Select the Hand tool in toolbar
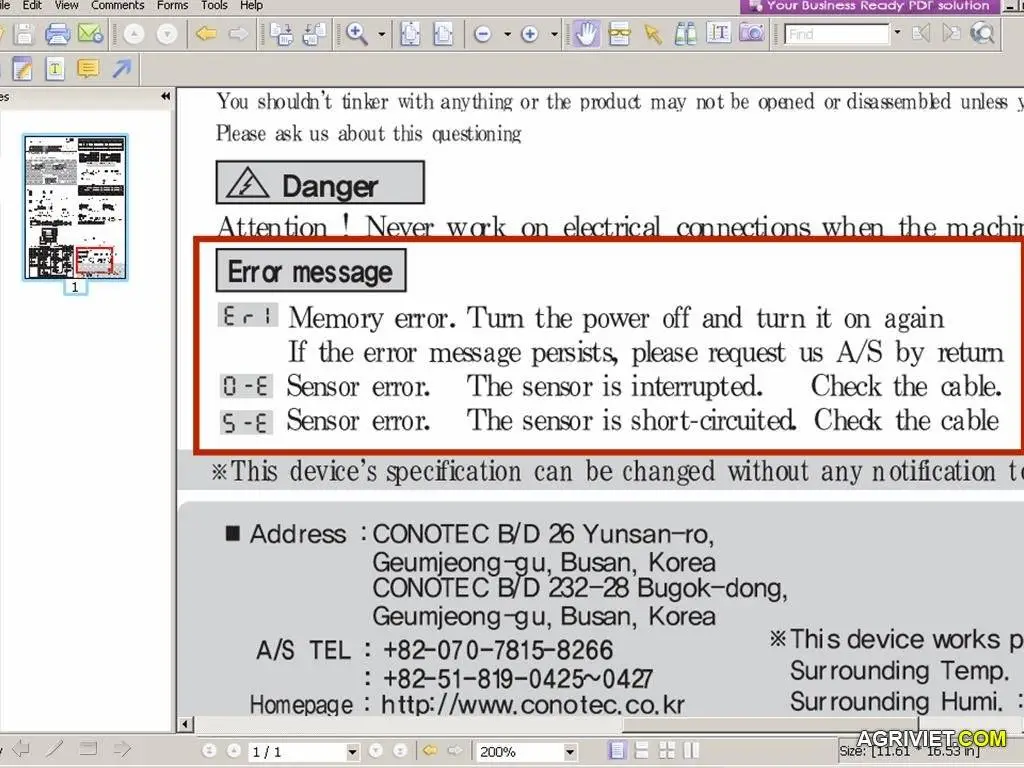This screenshot has width=1024, height=768. pos(586,34)
